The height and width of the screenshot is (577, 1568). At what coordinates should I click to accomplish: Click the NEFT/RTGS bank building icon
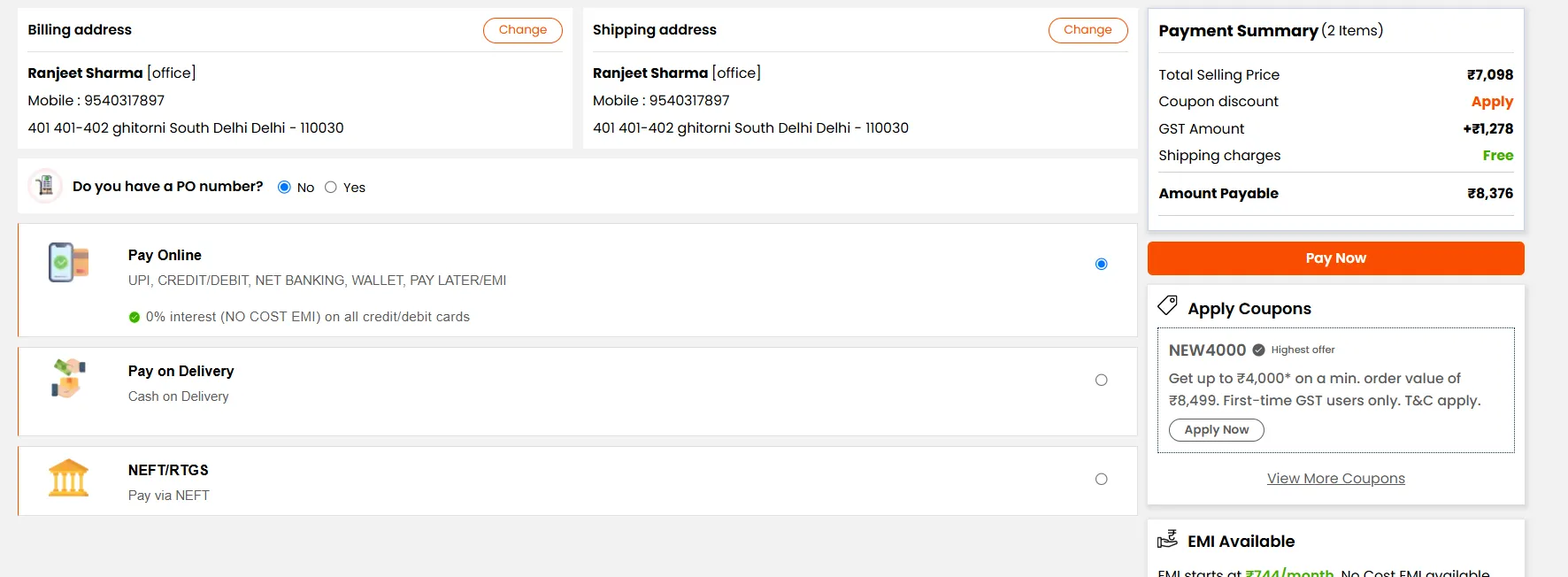point(68,478)
